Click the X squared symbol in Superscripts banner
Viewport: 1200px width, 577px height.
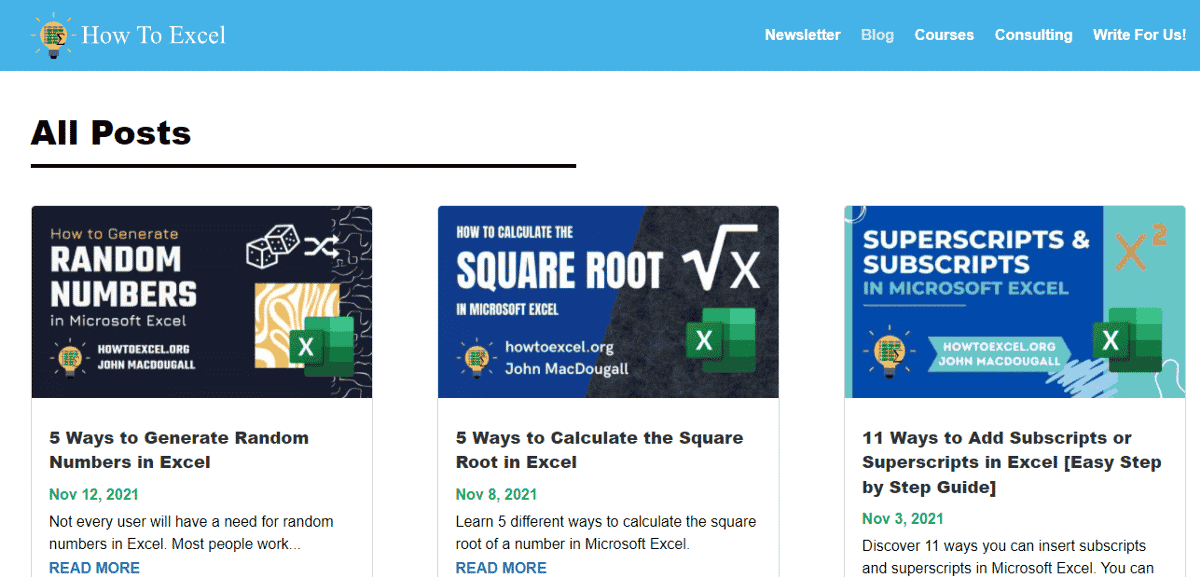point(1142,249)
